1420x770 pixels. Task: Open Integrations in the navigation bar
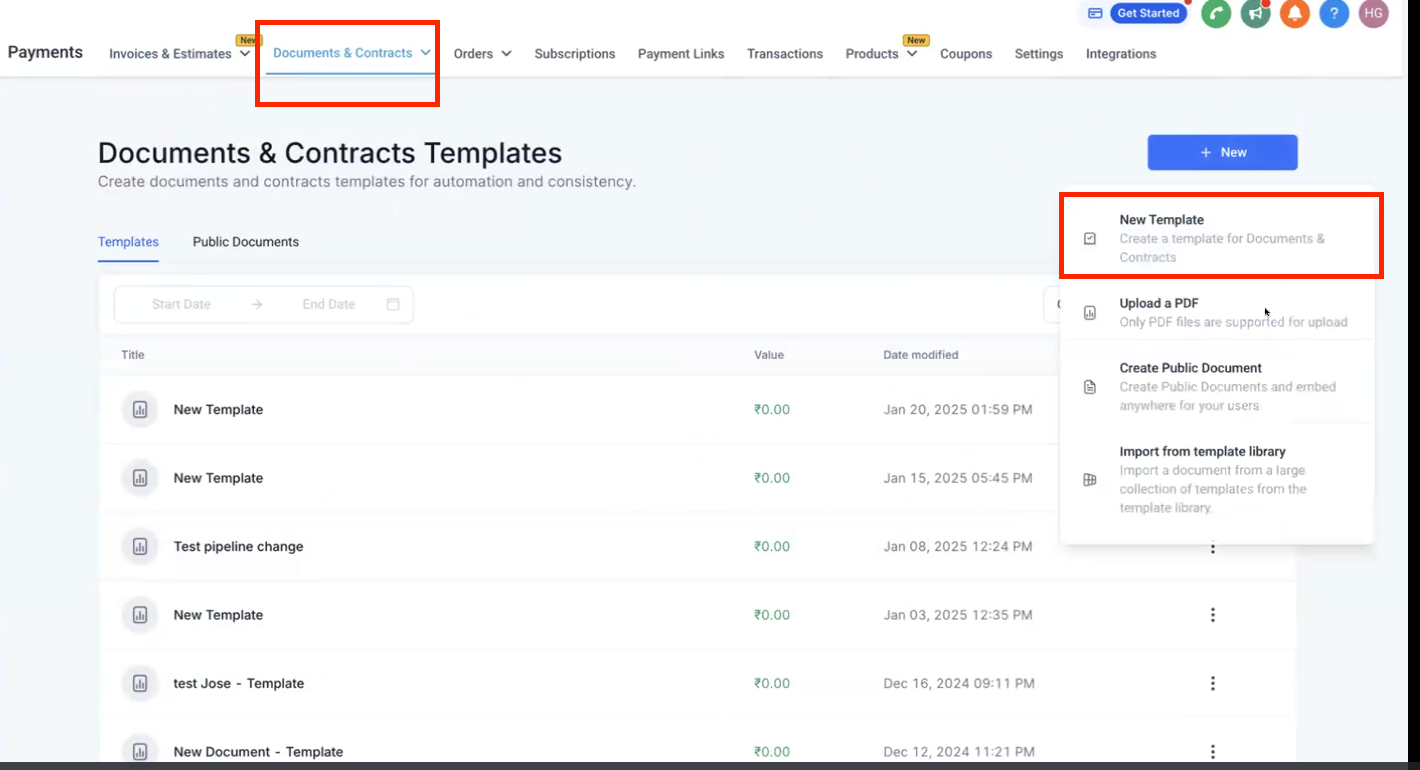(1121, 54)
